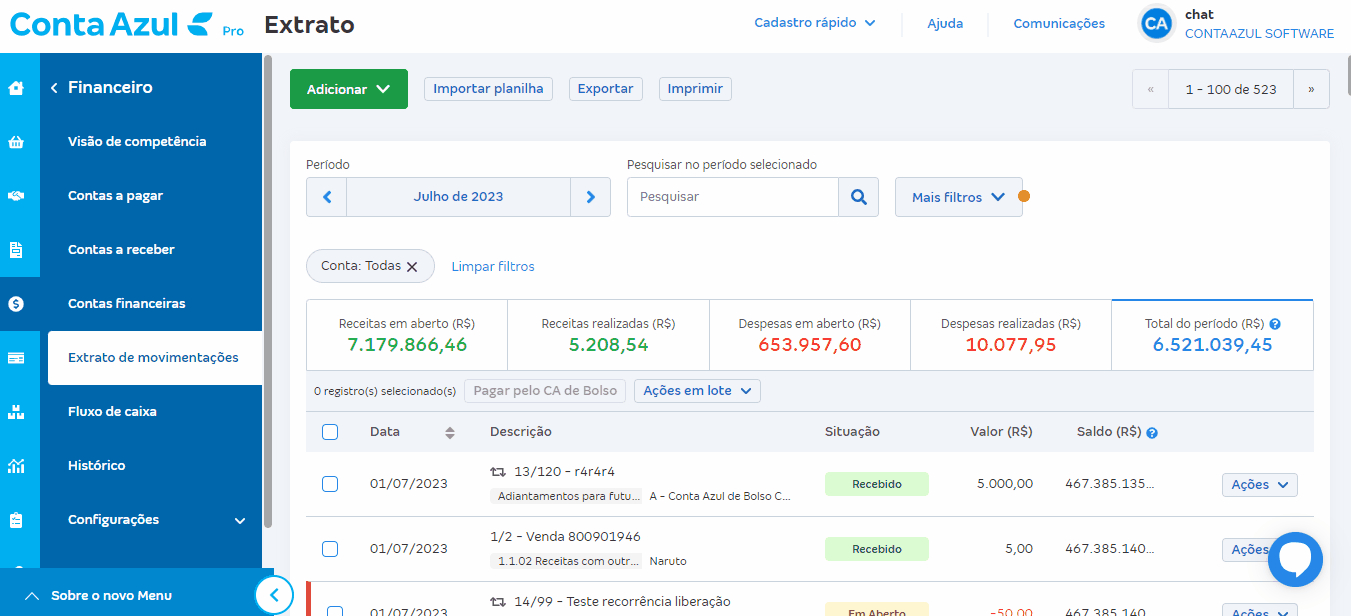
Task: Select Receitas realizadas summary card
Action: (608, 335)
